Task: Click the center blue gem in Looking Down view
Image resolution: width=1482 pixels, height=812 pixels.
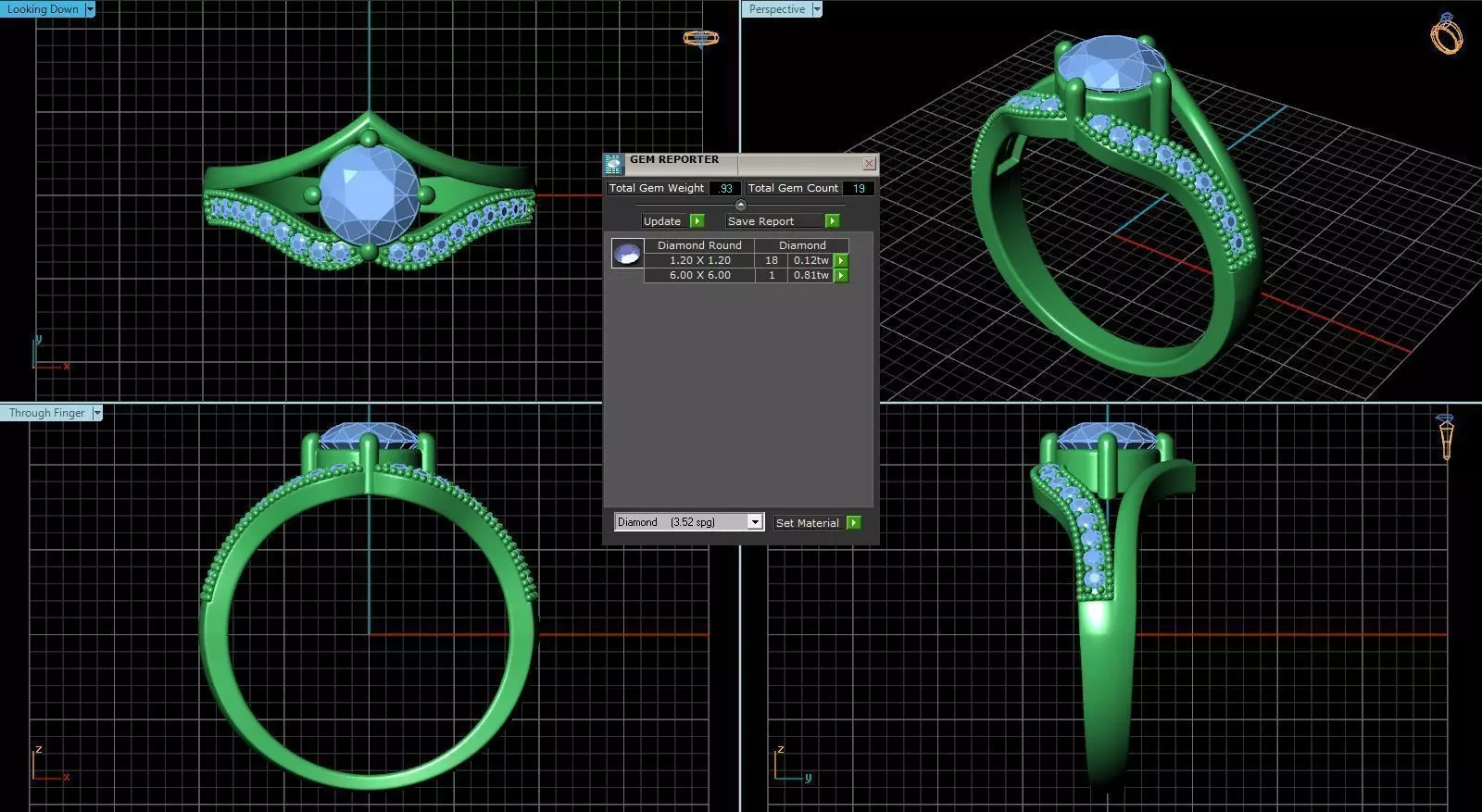Action: tap(369, 194)
